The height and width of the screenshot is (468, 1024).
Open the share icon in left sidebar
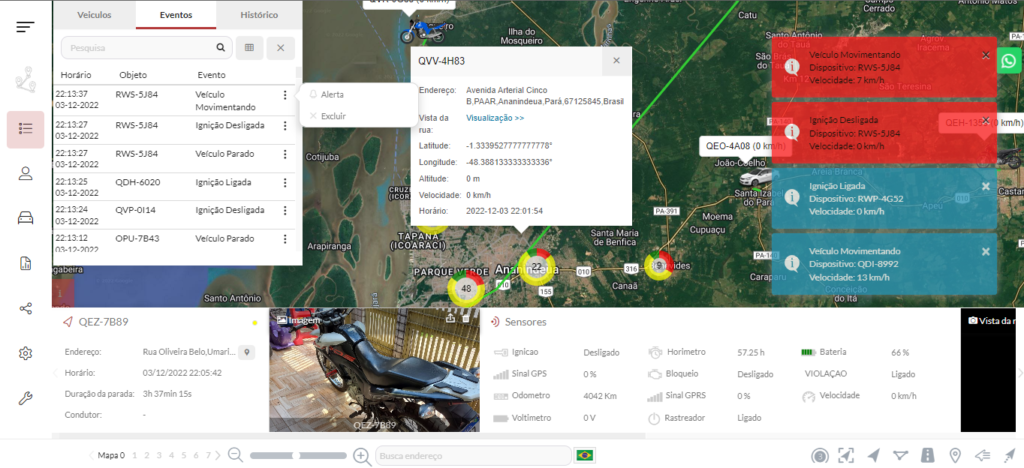pyautogui.click(x=25, y=307)
